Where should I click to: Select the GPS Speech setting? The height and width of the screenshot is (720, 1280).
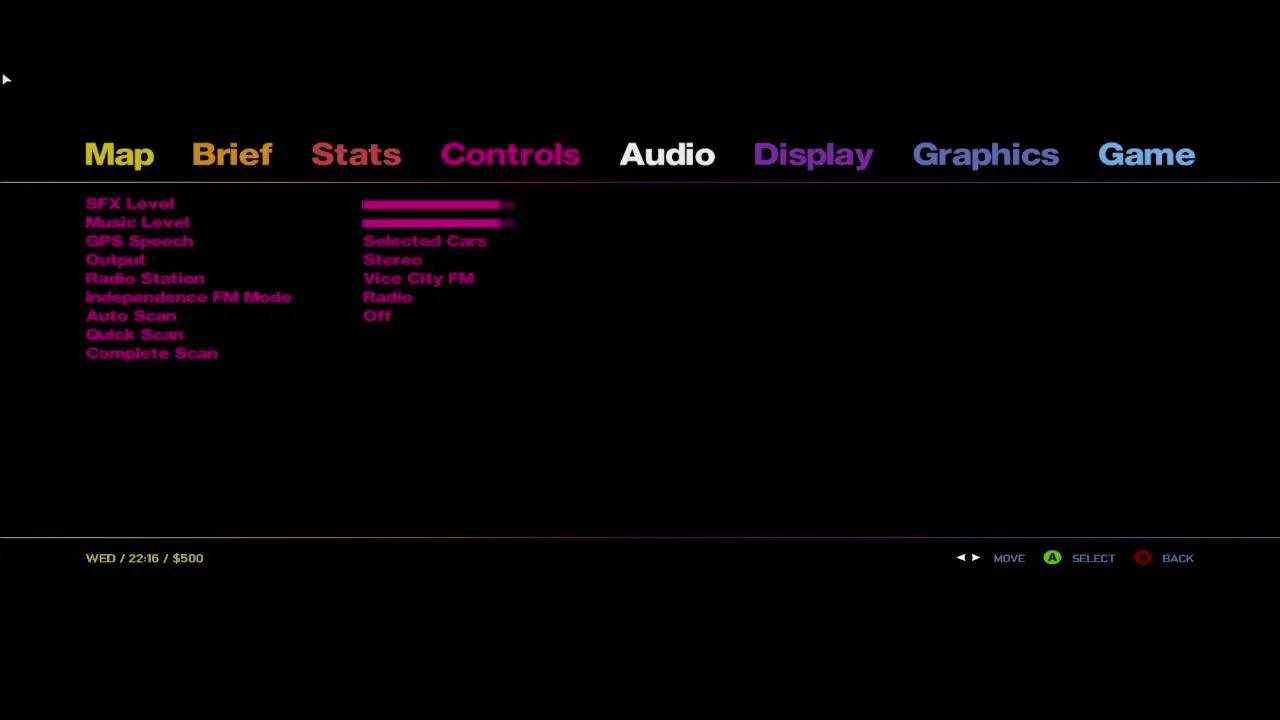pos(140,241)
